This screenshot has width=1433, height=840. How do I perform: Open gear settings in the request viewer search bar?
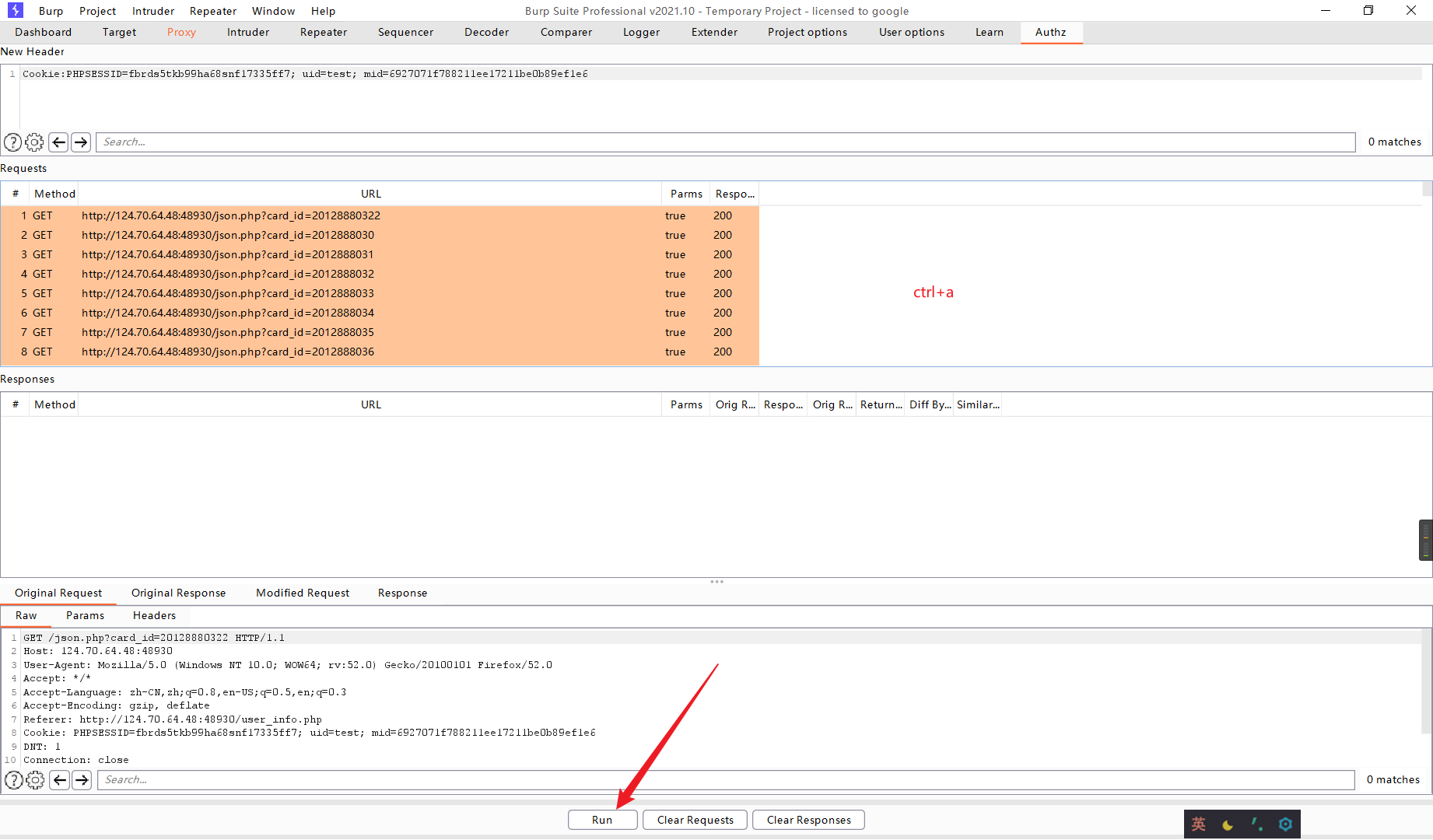pyautogui.click(x=36, y=780)
